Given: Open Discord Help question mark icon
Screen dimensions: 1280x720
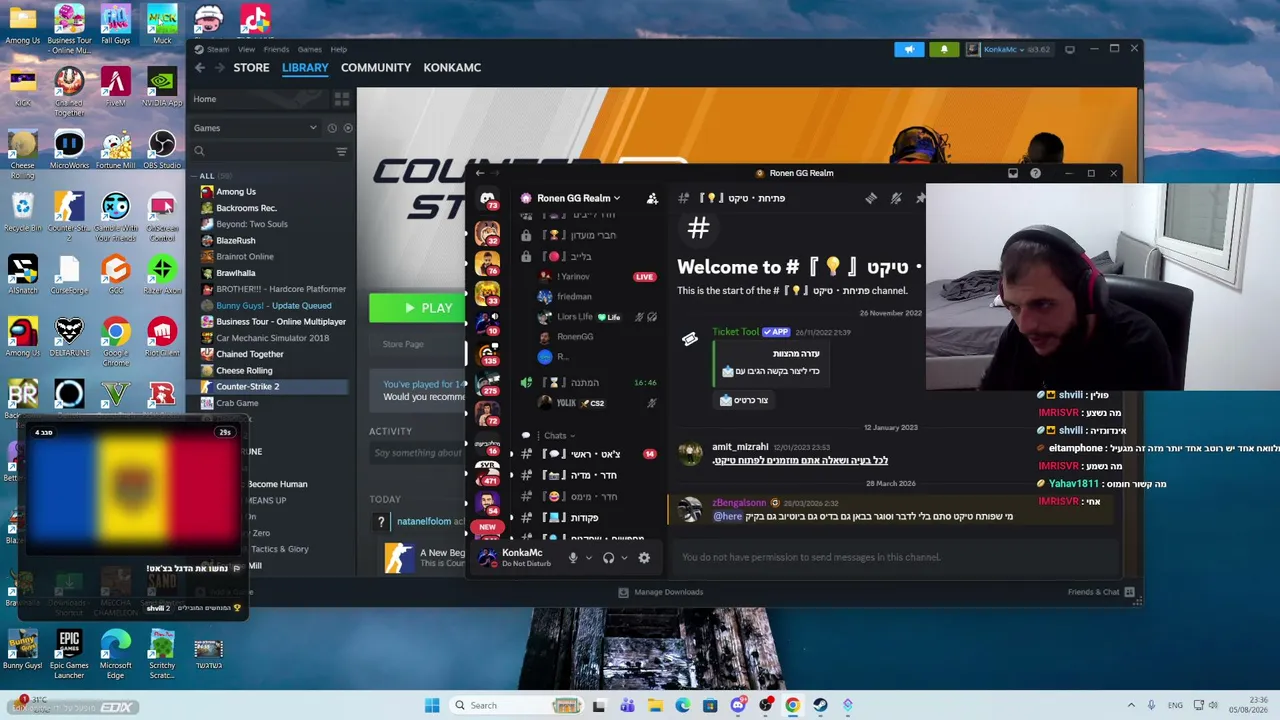Looking at the screenshot, I should click(x=1035, y=173).
